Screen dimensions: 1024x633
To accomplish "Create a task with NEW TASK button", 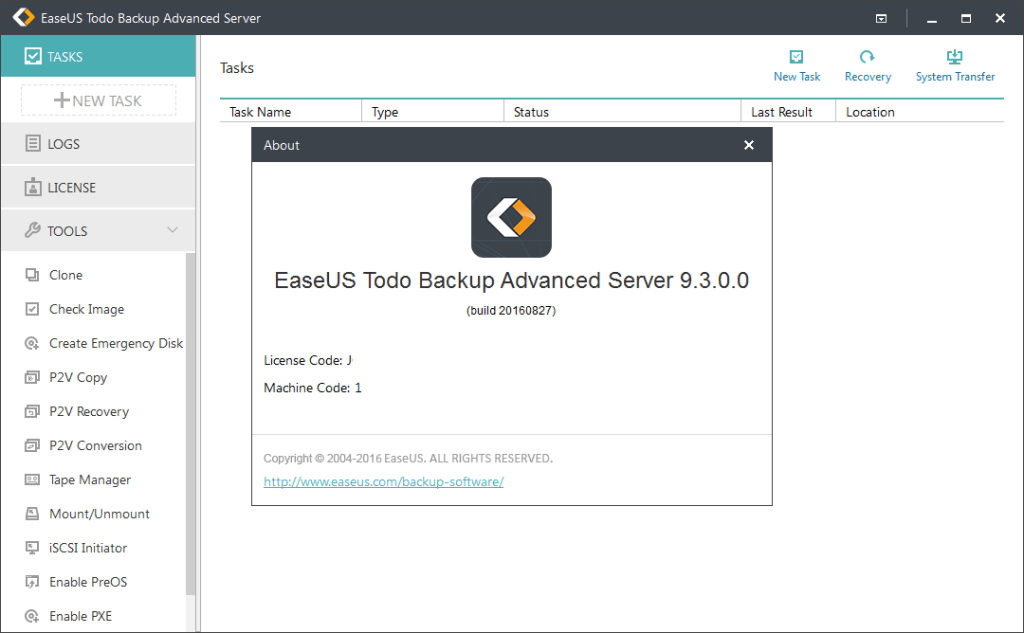I will [98, 101].
